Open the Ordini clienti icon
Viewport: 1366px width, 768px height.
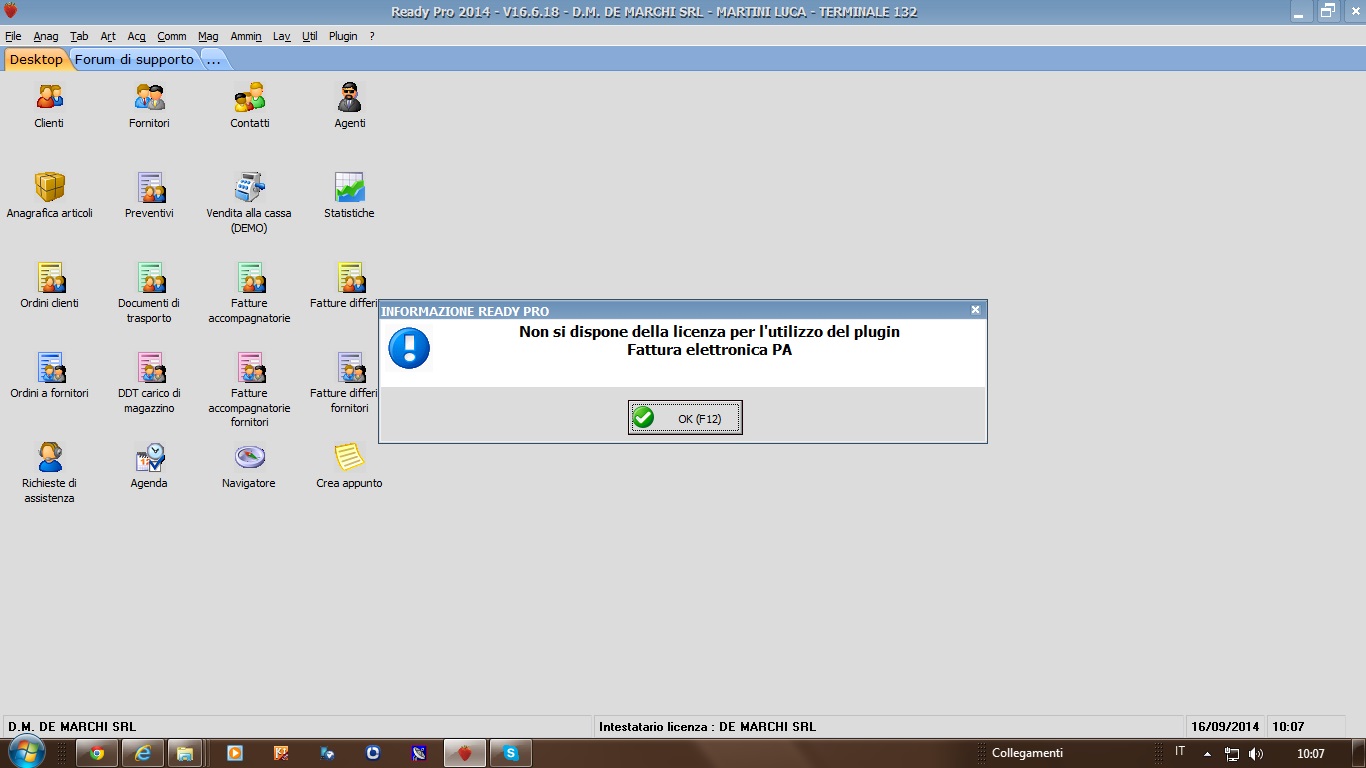click(50, 277)
